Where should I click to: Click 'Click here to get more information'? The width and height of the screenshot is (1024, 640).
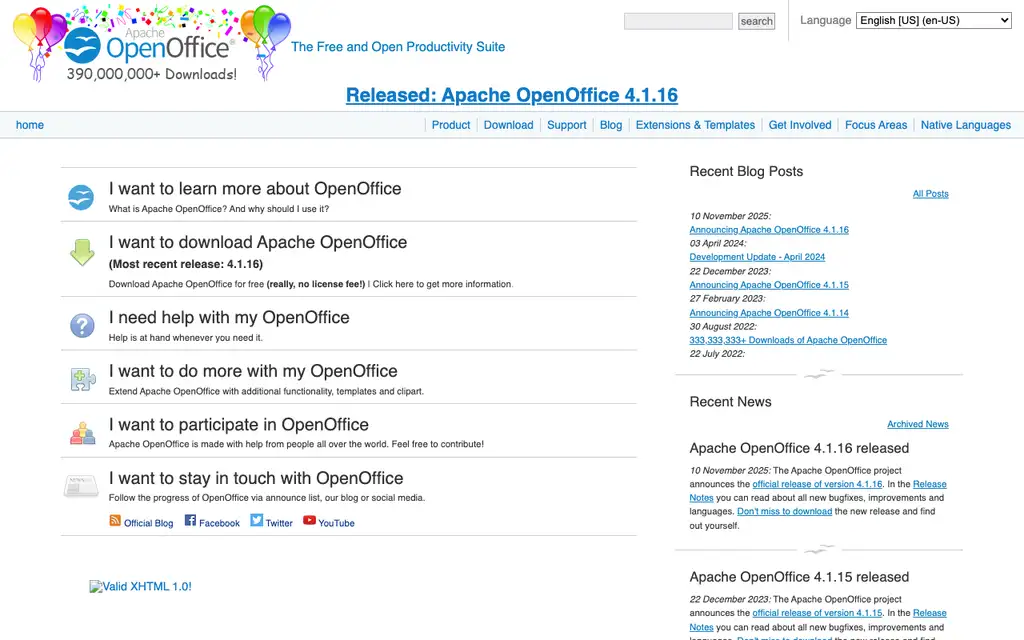click(442, 284)
